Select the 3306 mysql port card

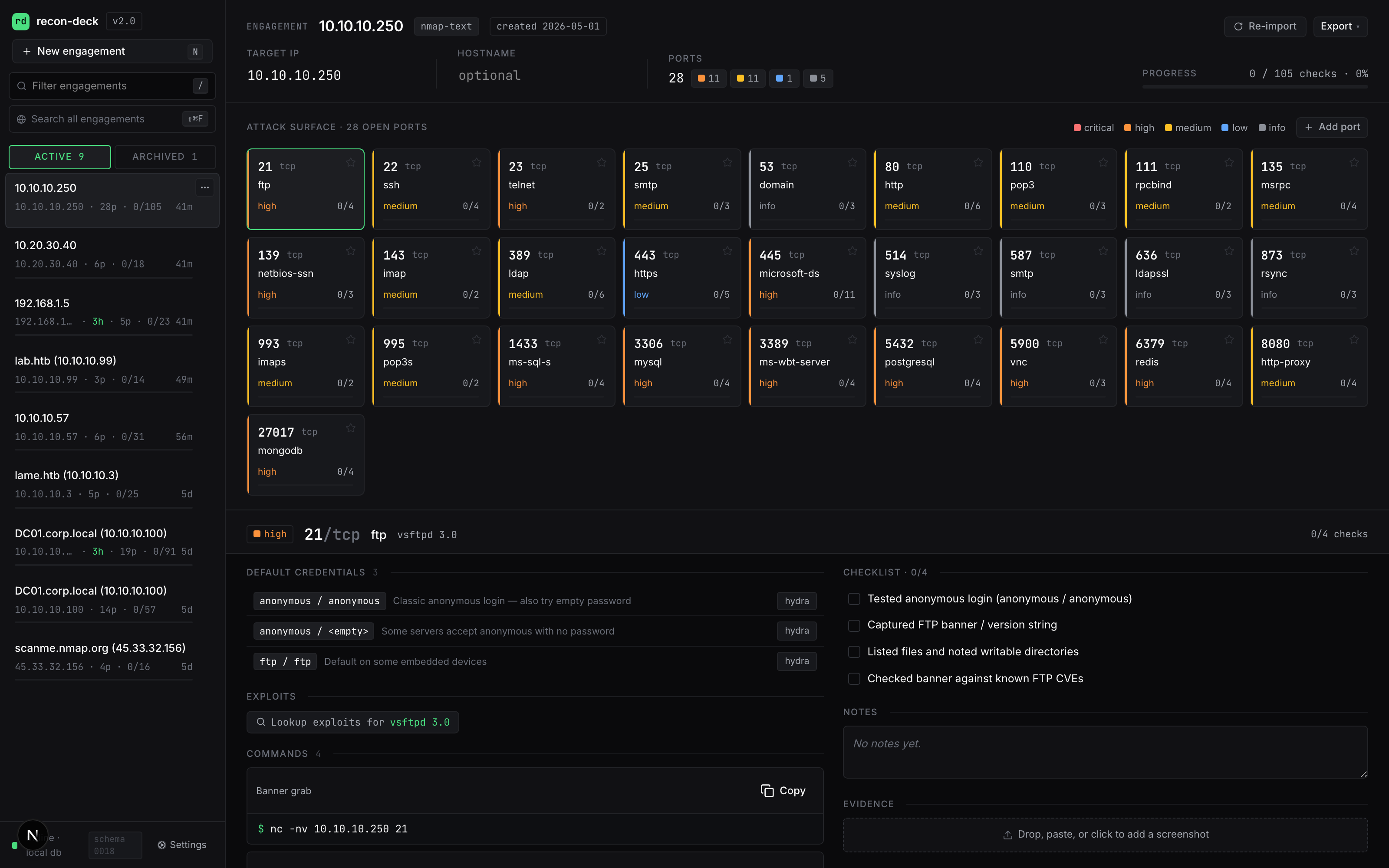(x=682, y=366)
